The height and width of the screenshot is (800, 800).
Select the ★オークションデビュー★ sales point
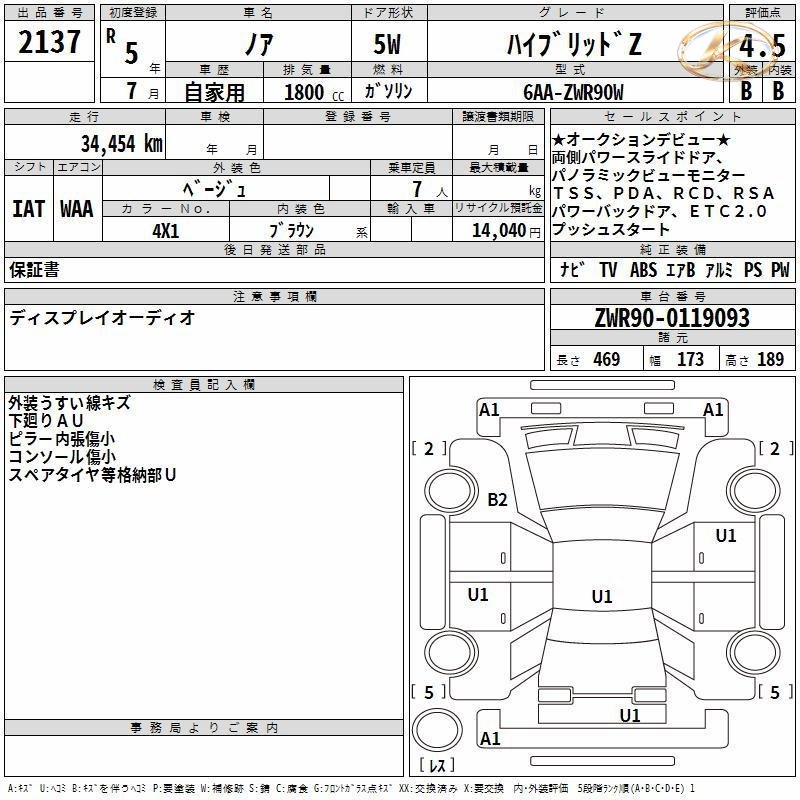coord(641,139)
